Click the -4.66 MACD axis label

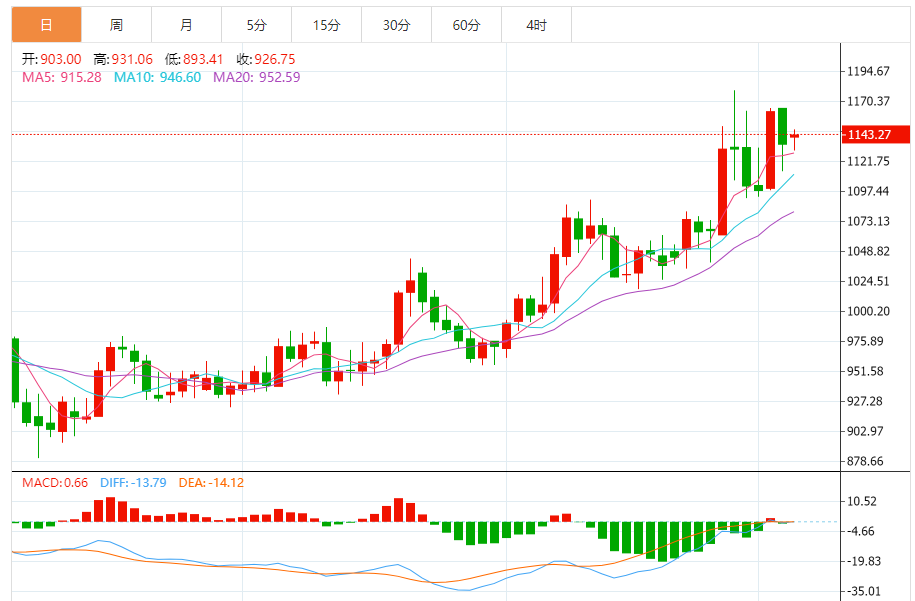coord(861,532)
